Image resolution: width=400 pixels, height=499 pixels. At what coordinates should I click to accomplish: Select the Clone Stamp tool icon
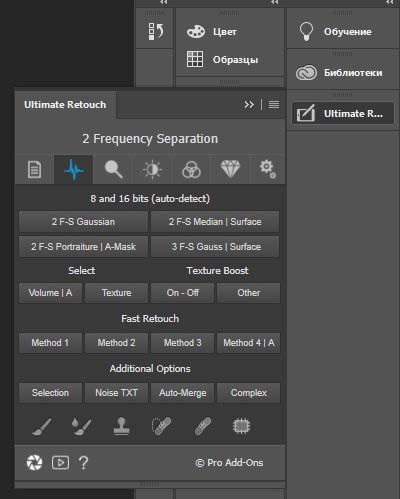[121, 426]
